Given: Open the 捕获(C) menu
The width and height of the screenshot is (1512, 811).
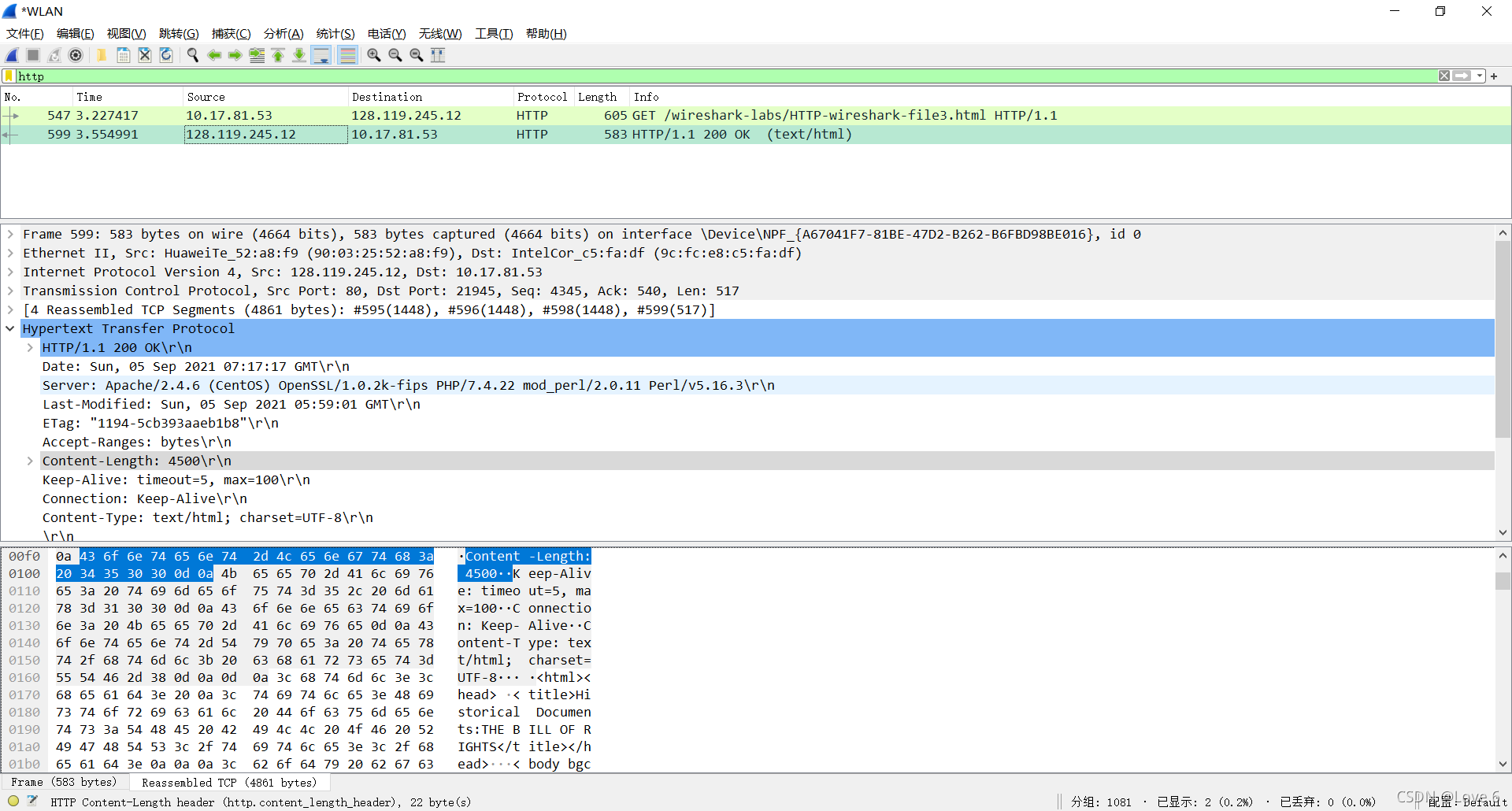Looking at the screenshot, I should click(x=232, y=34).
